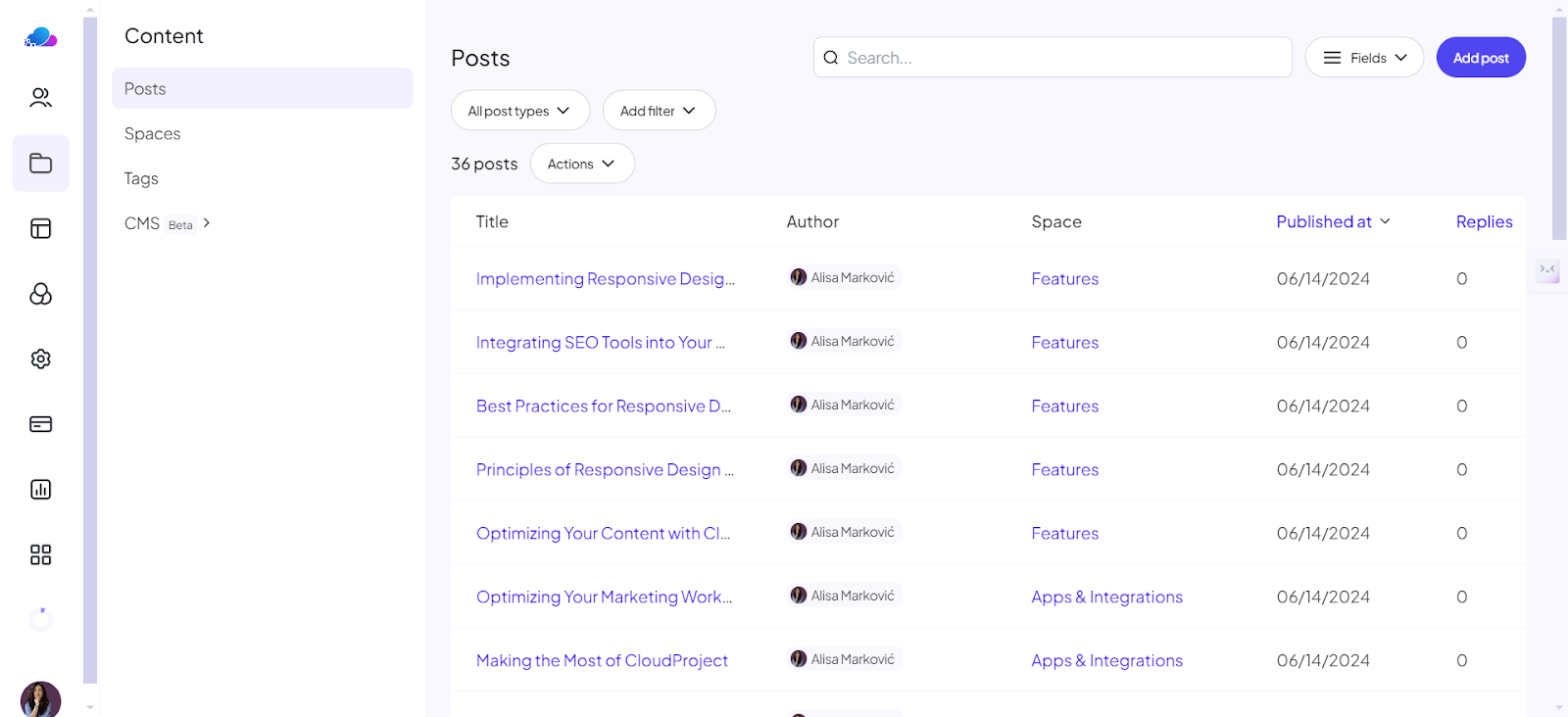Select the Content folder icon
The width and height of the screenshot is (1568, 717).
(x=40, y=163)
